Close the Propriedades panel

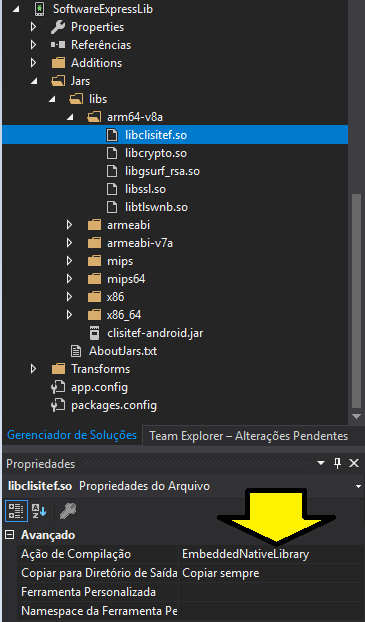(354, 463)
